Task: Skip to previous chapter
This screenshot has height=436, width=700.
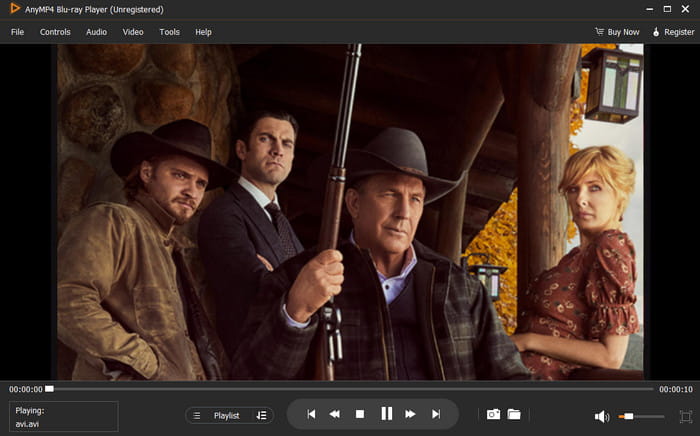Action: click(x=312, y=414)
